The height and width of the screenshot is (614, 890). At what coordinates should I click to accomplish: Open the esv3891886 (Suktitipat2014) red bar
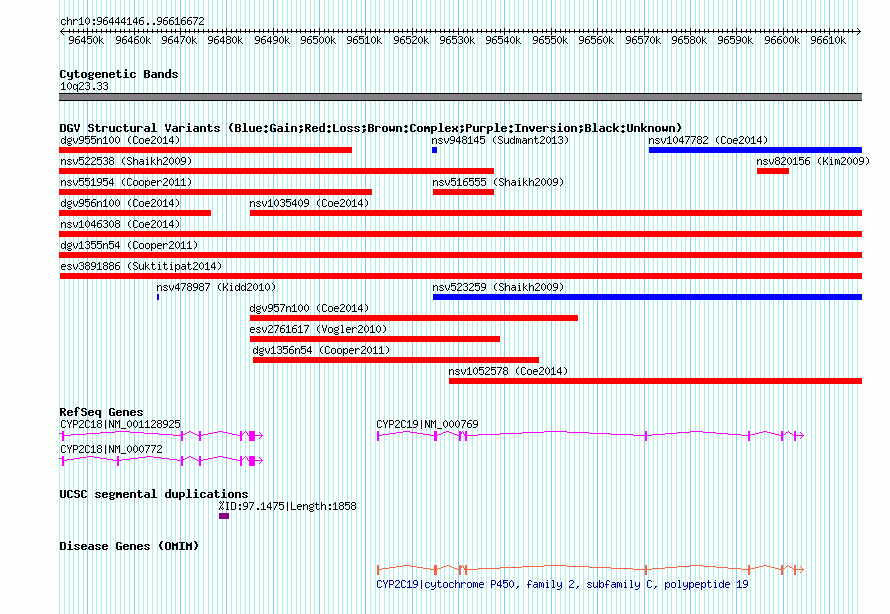coord(460,276)
